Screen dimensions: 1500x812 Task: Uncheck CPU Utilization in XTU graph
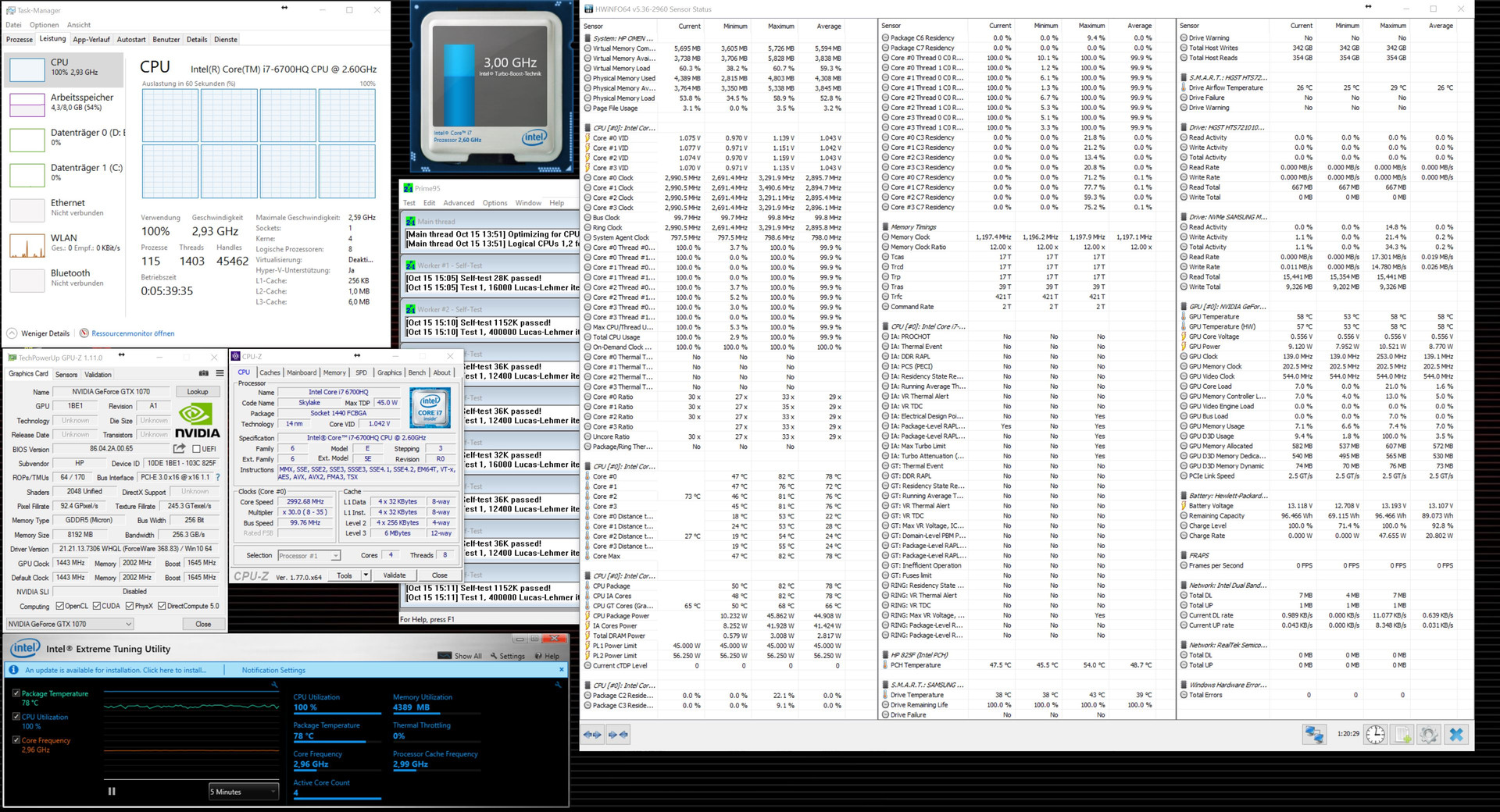(x=16, y=717)
